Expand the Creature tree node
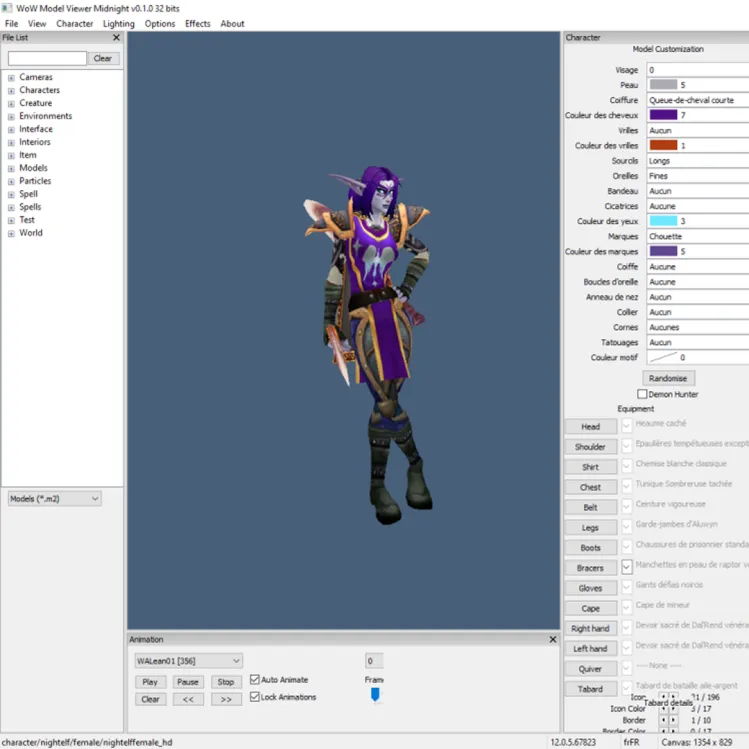This screenshot has height=749, width=749. point(11,103)
